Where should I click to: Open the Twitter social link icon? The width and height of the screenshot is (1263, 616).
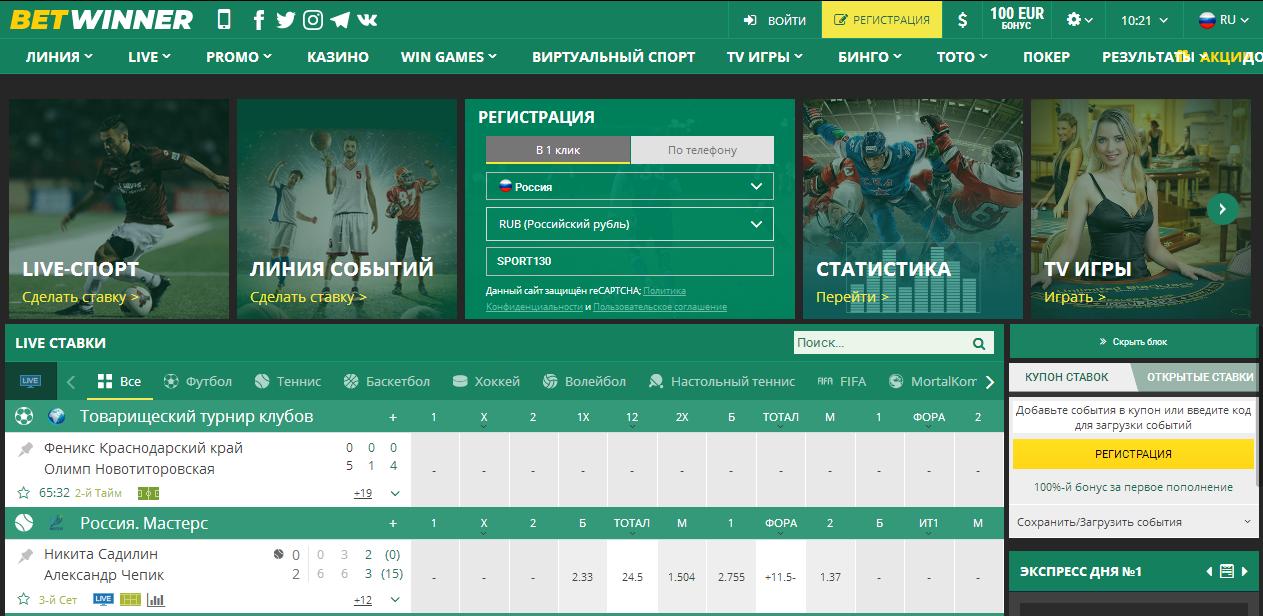point(286,20)
